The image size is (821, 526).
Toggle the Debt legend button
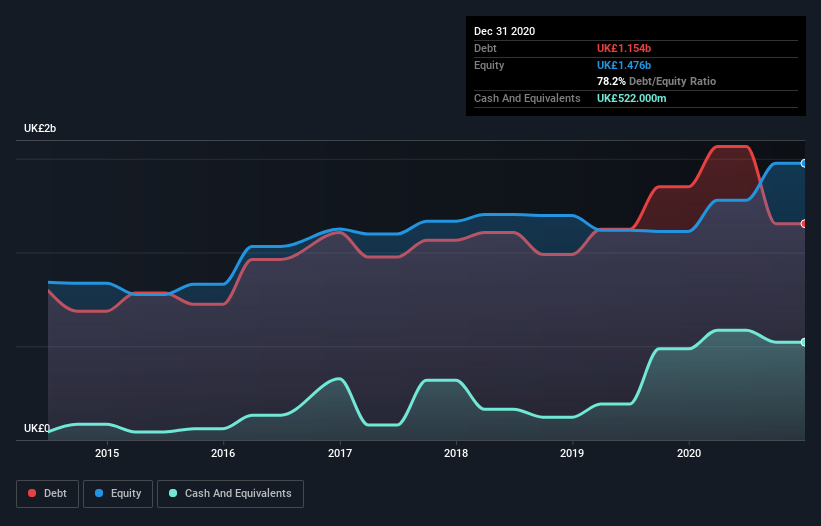click(x=47, y=494)
